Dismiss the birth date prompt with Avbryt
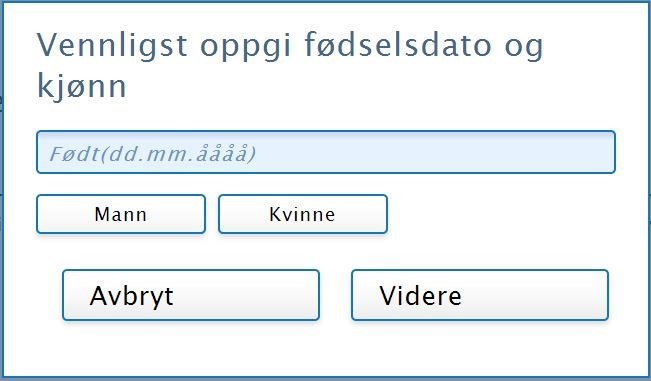This screenshot has width=651, height=381. 191,295
